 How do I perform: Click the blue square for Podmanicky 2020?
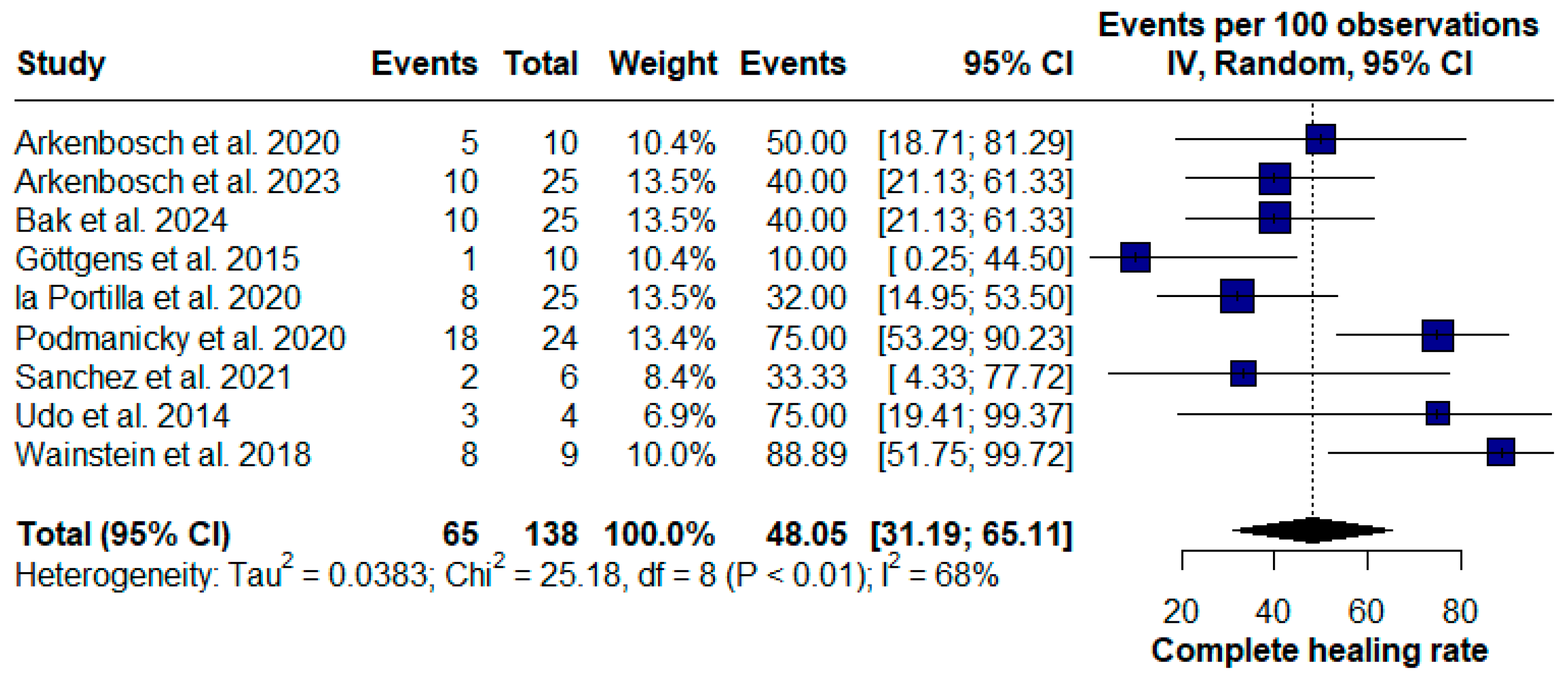tap(1437, 335)
